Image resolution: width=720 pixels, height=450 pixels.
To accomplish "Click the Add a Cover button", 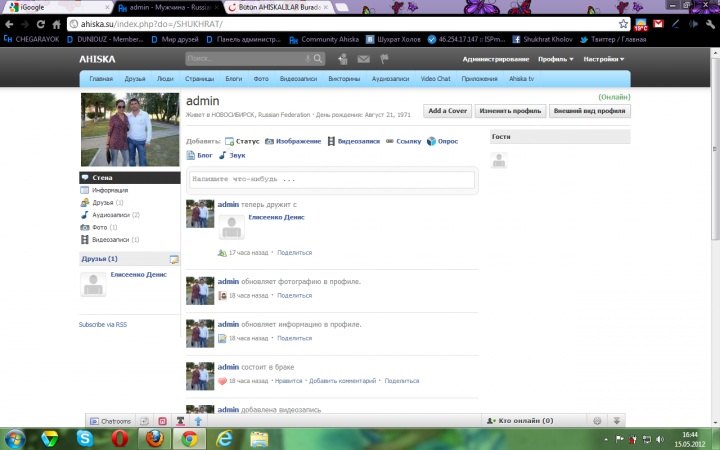I will 447,110.
